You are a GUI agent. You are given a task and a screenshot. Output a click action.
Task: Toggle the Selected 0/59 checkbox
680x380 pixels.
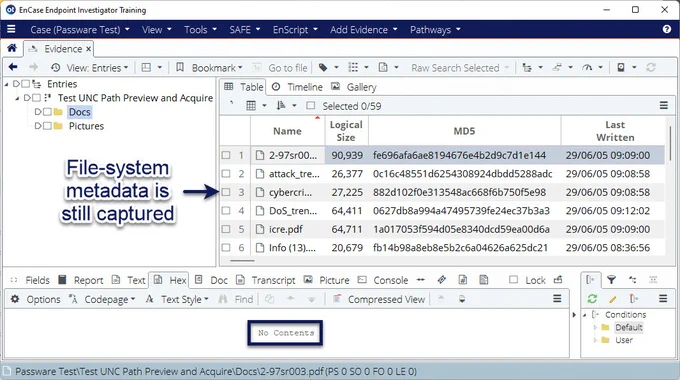[x=311, y=105]
